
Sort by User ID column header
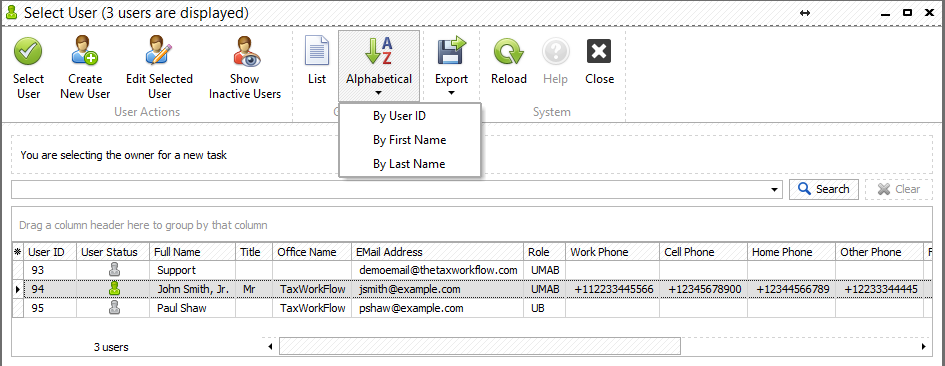49,252
